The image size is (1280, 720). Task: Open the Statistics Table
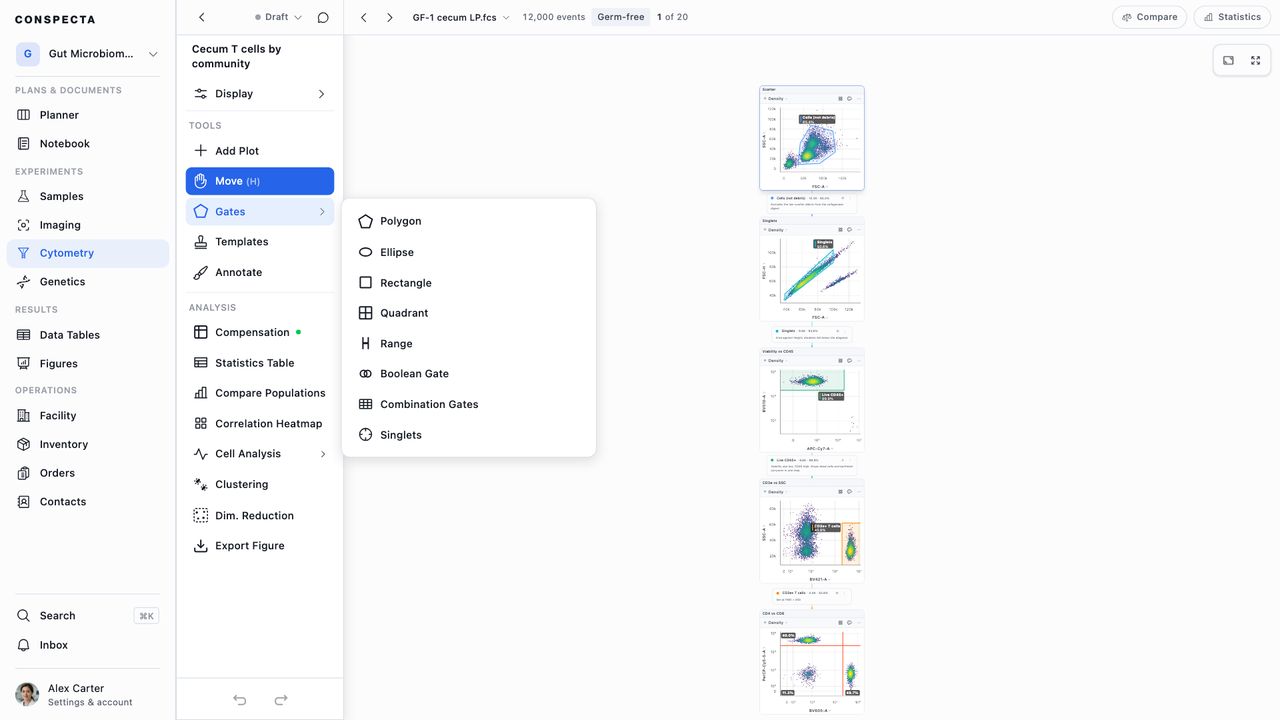click(x=260, y=363)
